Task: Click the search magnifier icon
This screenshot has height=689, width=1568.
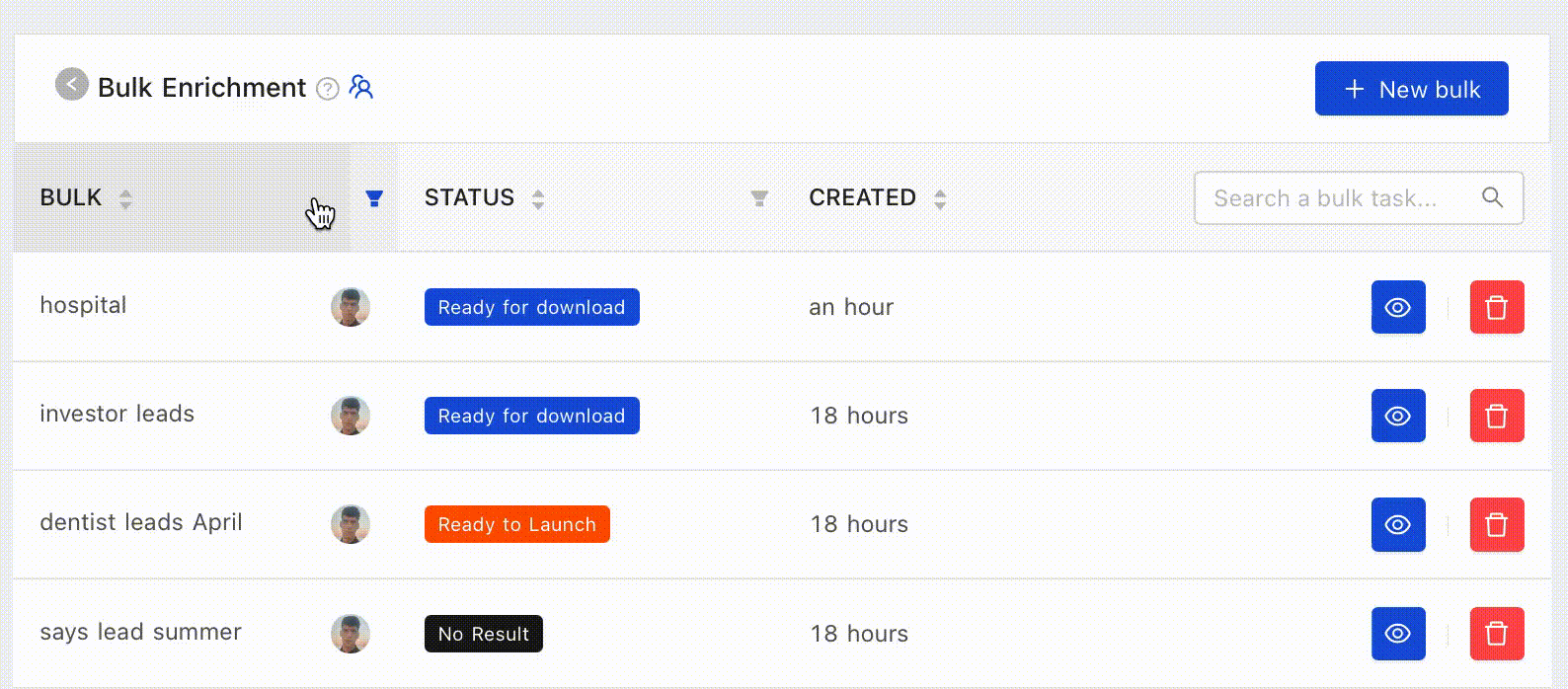Action: [x=1493, y=197]
